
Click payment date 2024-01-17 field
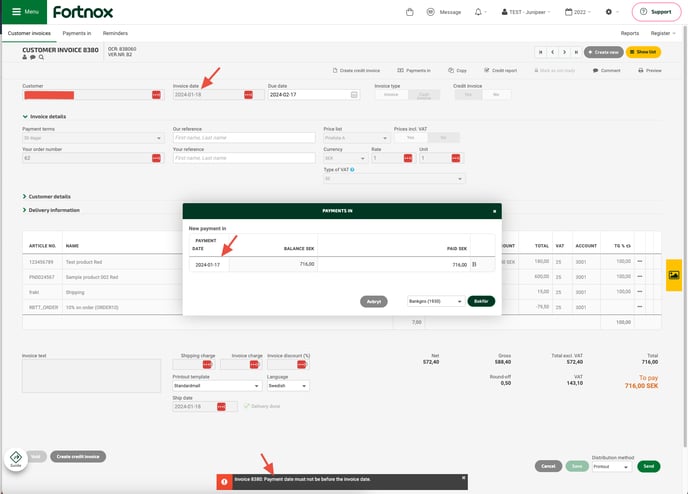[x=209, y=265]
